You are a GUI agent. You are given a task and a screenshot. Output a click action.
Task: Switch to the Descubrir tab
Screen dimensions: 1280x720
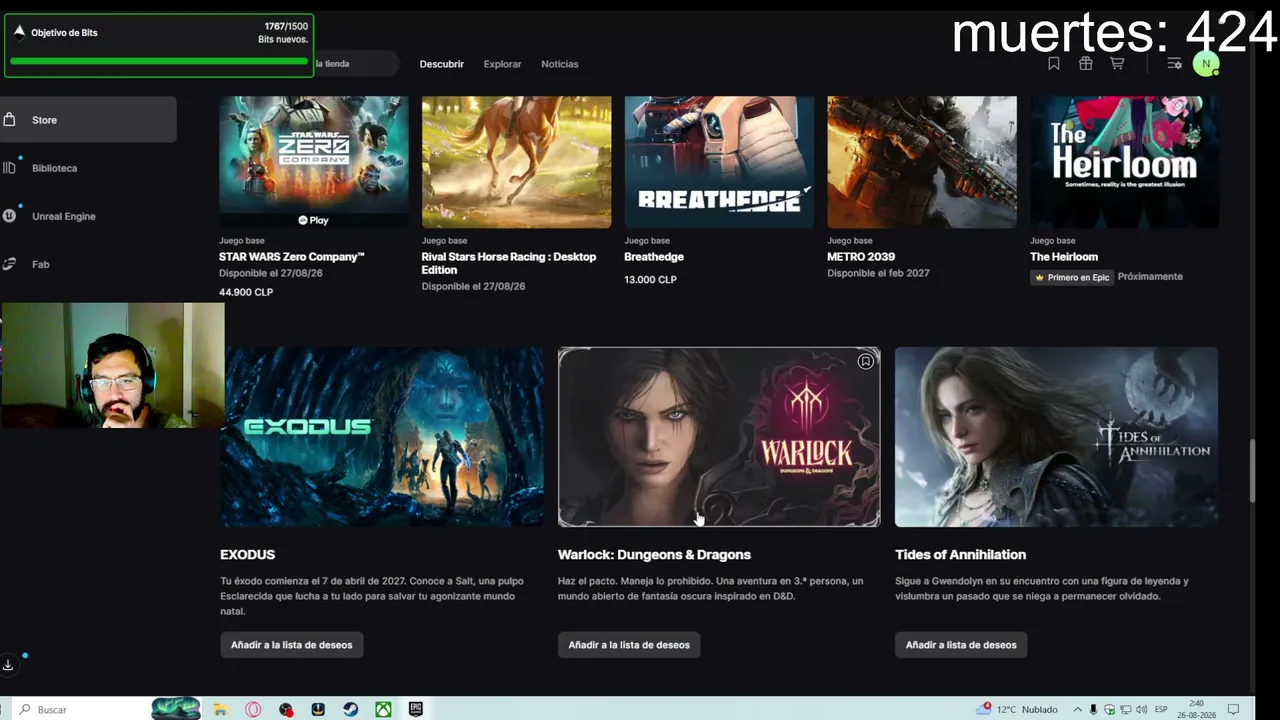pos(442,64)
